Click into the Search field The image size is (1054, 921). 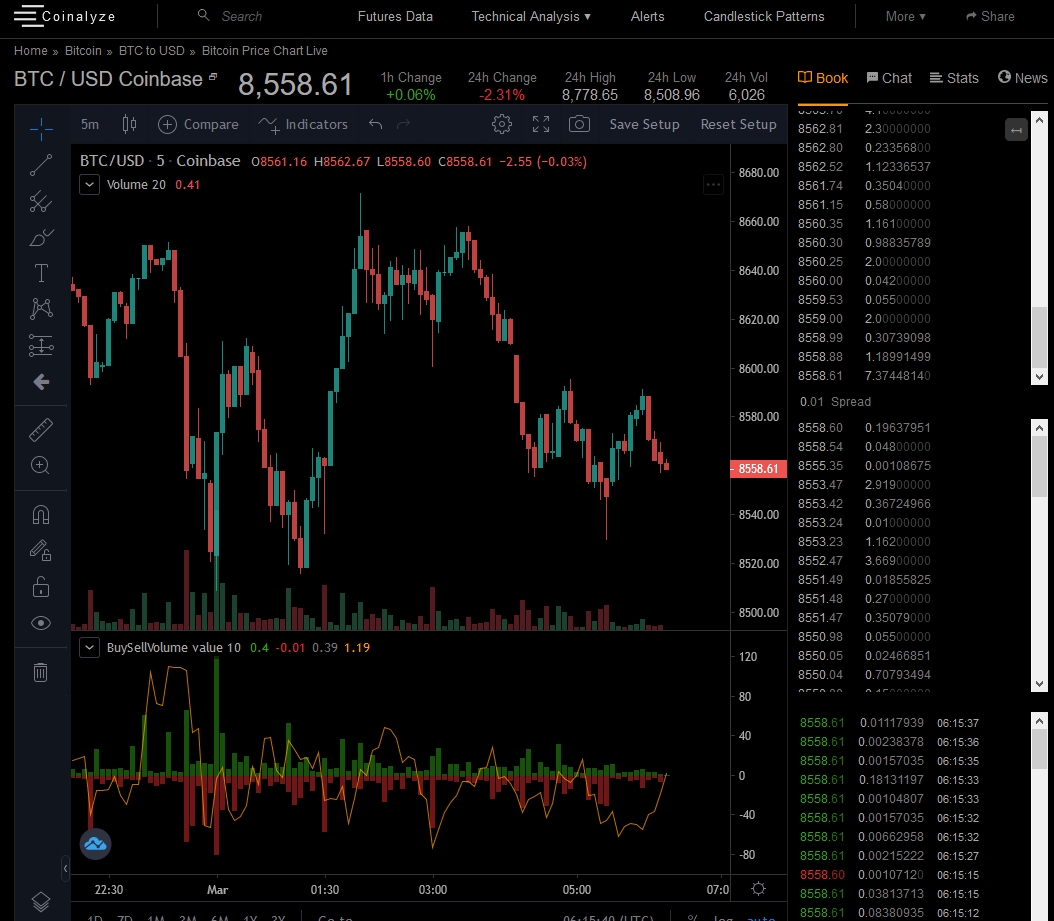pos(242,16)
